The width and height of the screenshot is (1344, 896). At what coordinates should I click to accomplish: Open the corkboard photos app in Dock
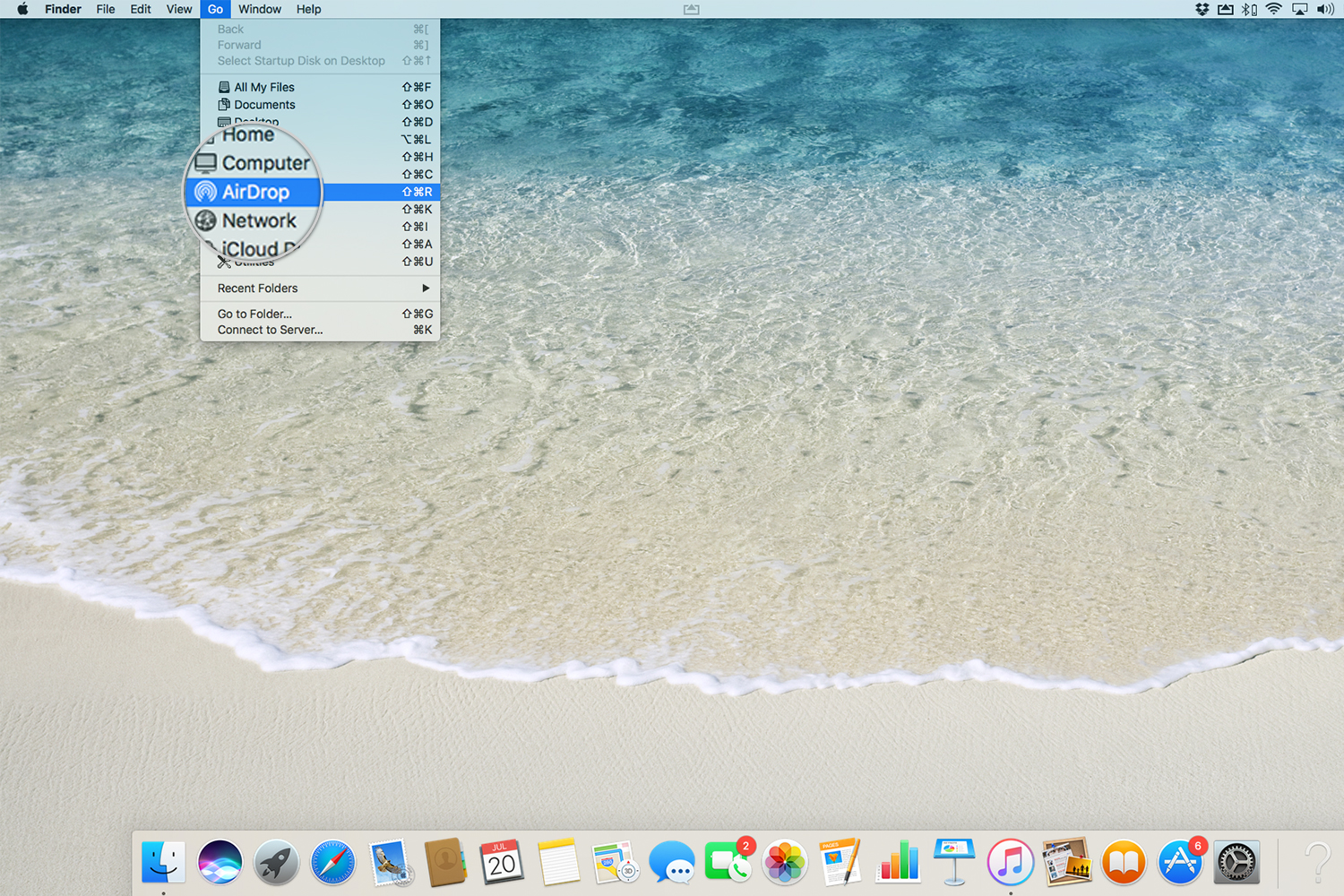click(1066, 863)
